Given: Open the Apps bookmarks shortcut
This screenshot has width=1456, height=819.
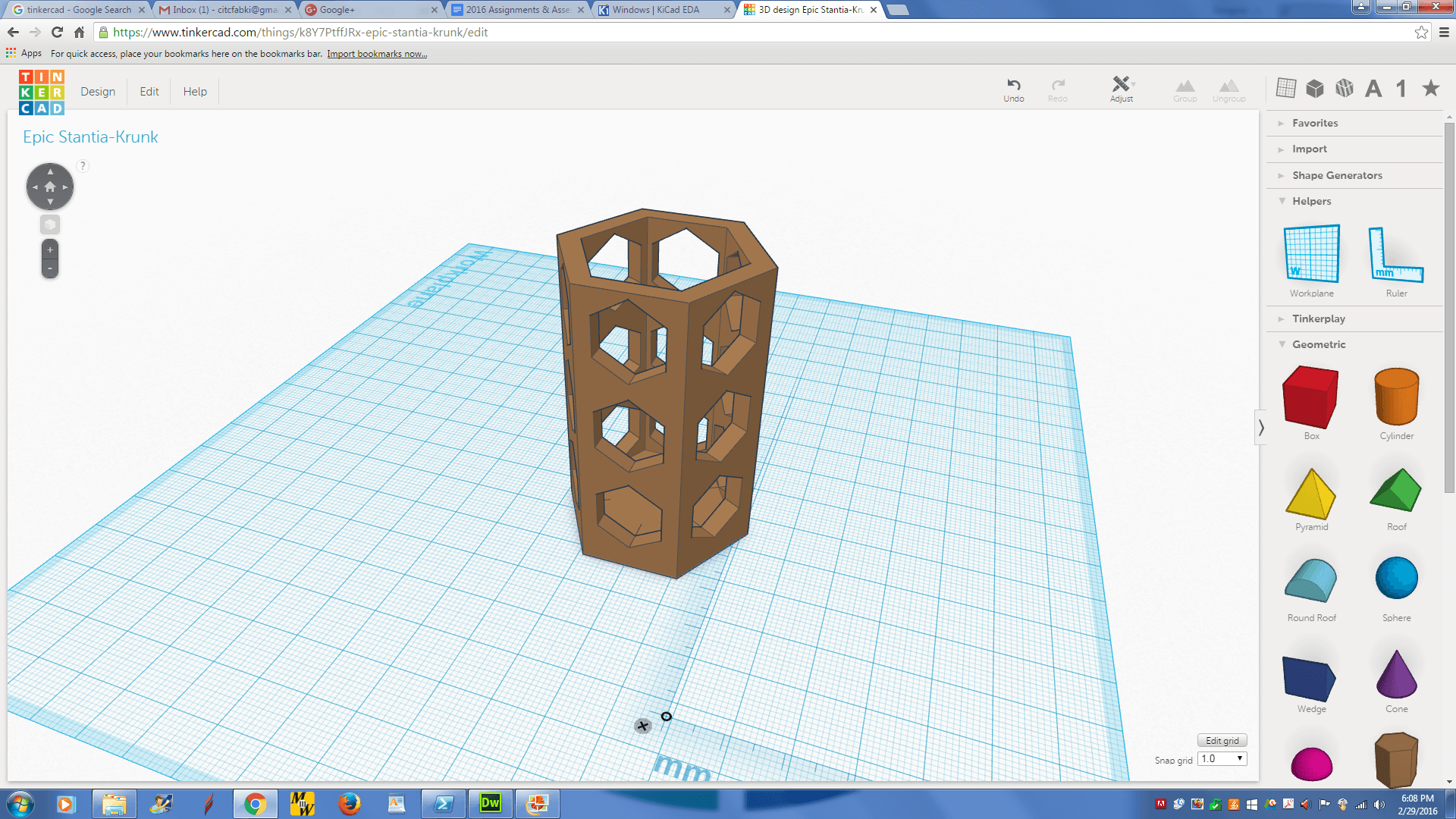Looking at the screenshot, I should coord(24,54).
